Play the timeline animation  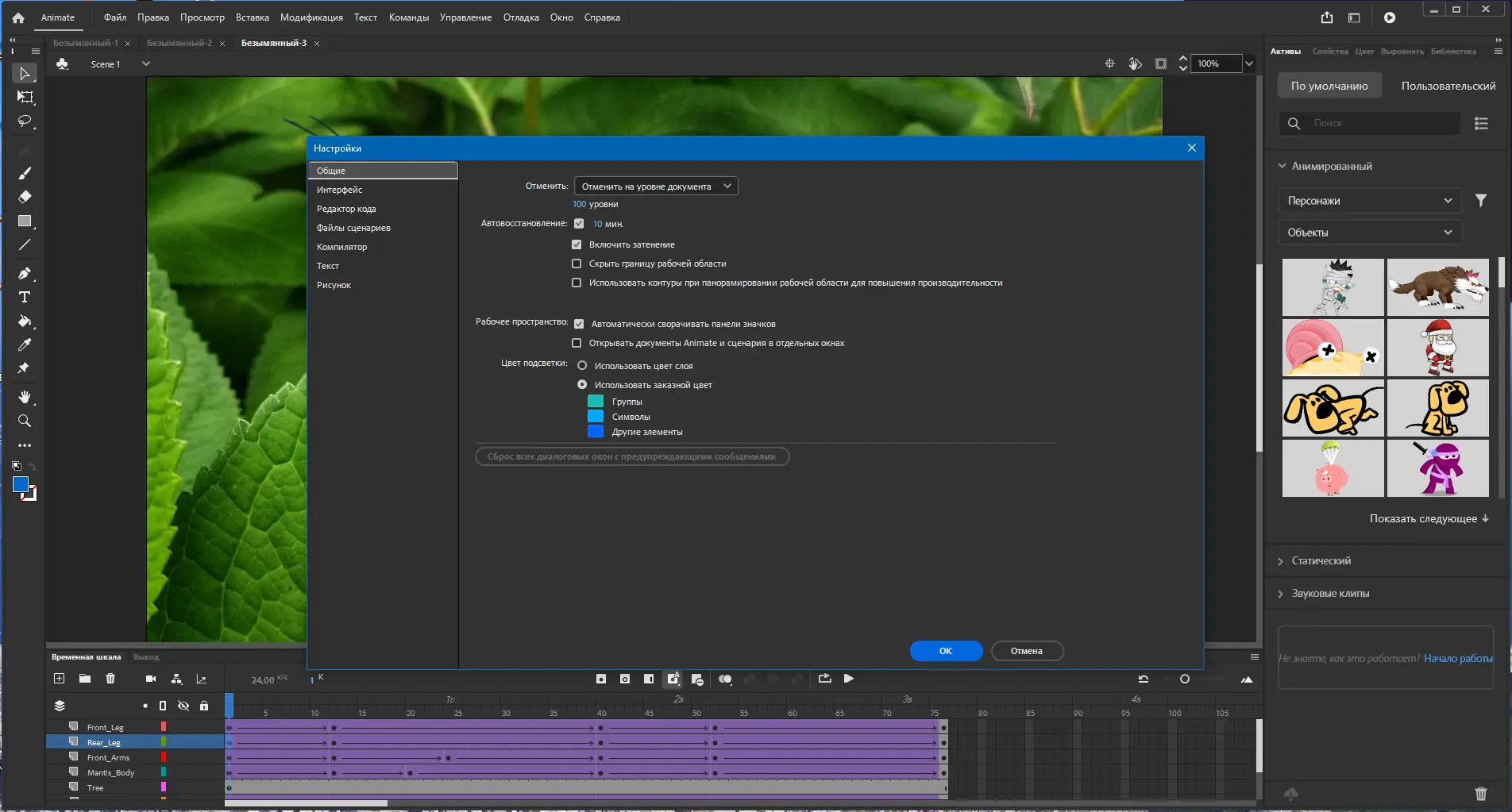pos(849,679)
